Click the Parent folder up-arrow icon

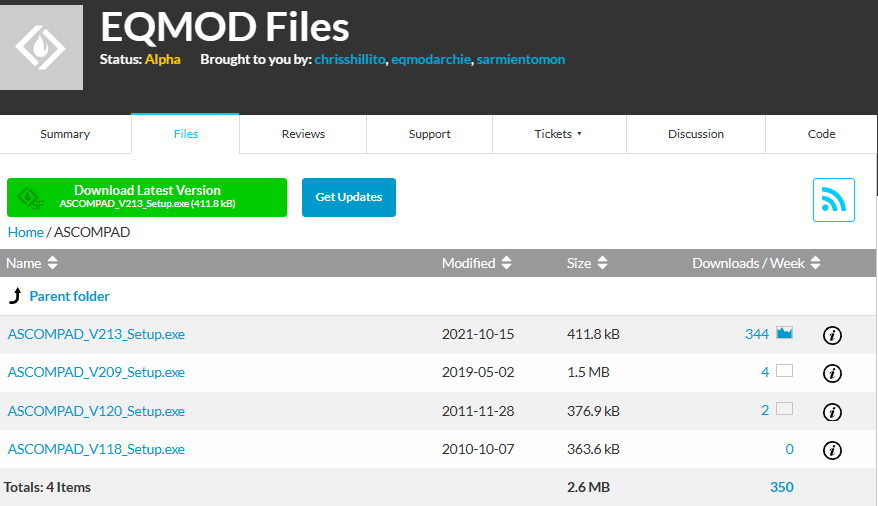click(x=15, y=296)
